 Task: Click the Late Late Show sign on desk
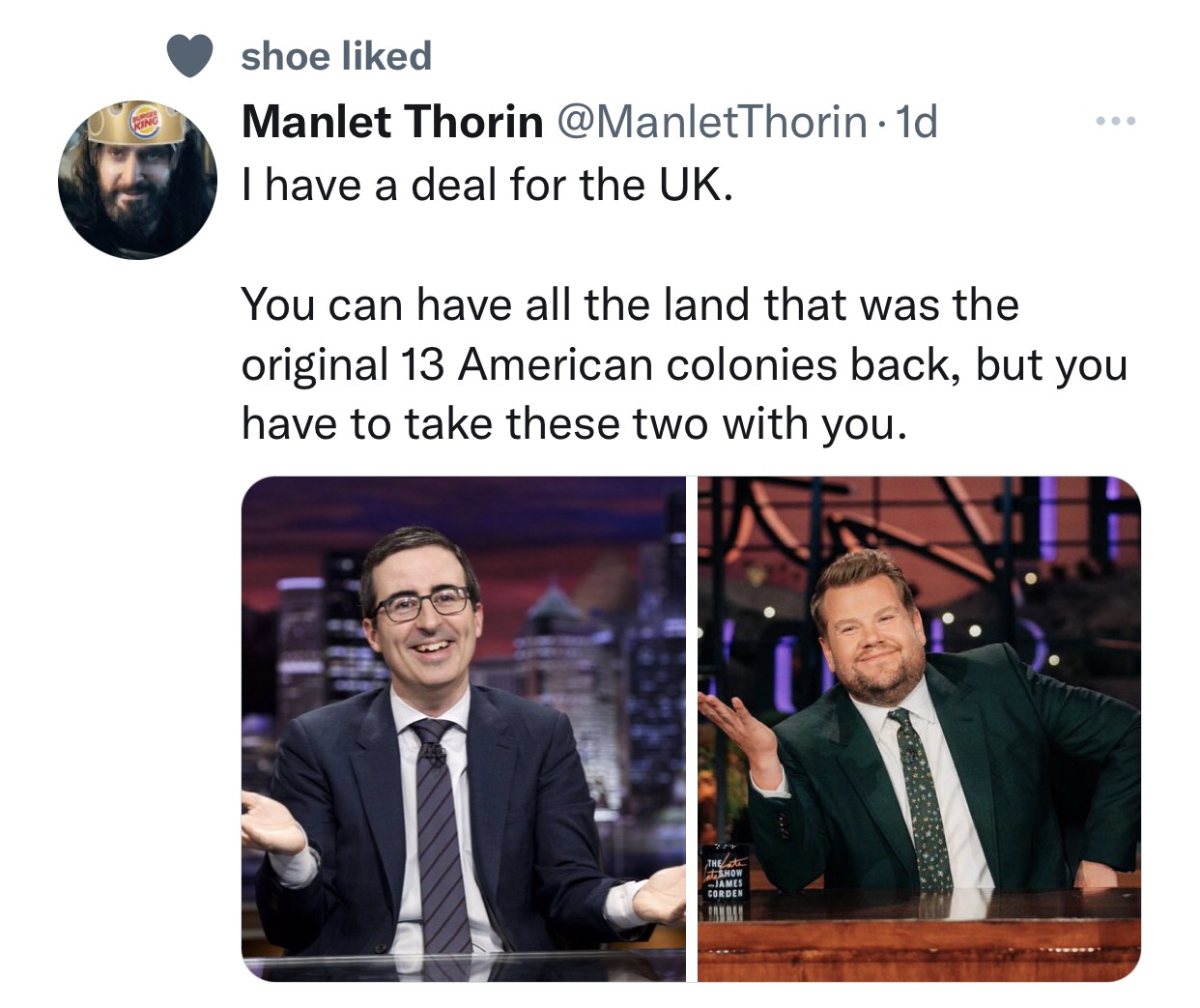click(725, 878)
